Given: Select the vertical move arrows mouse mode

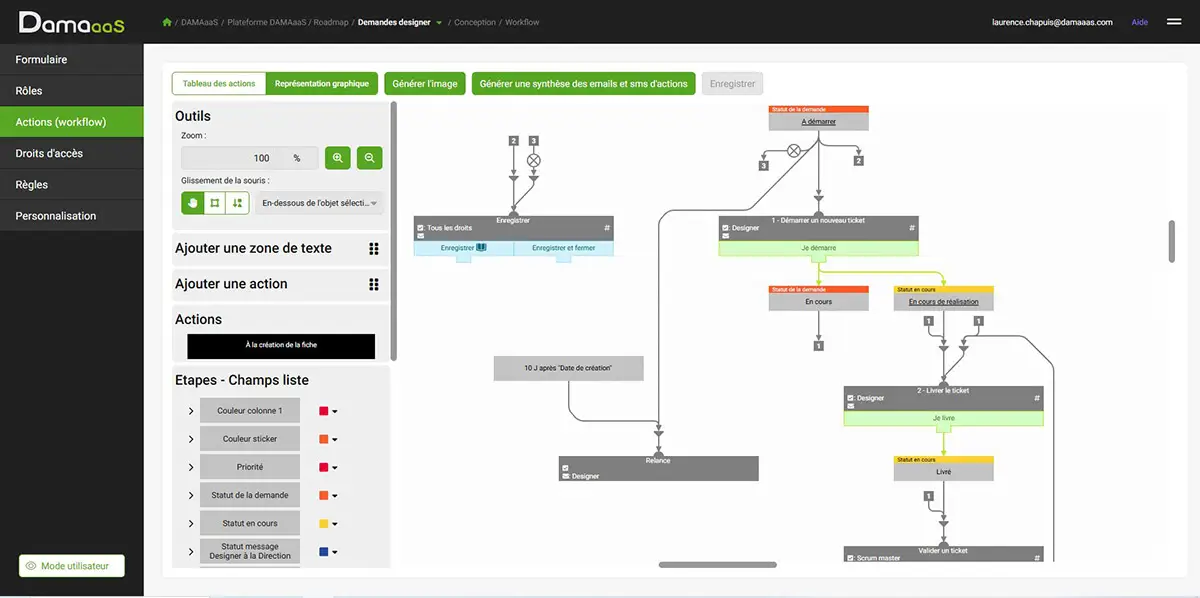Looking at the screenshot, I should (x=237, y=203).
